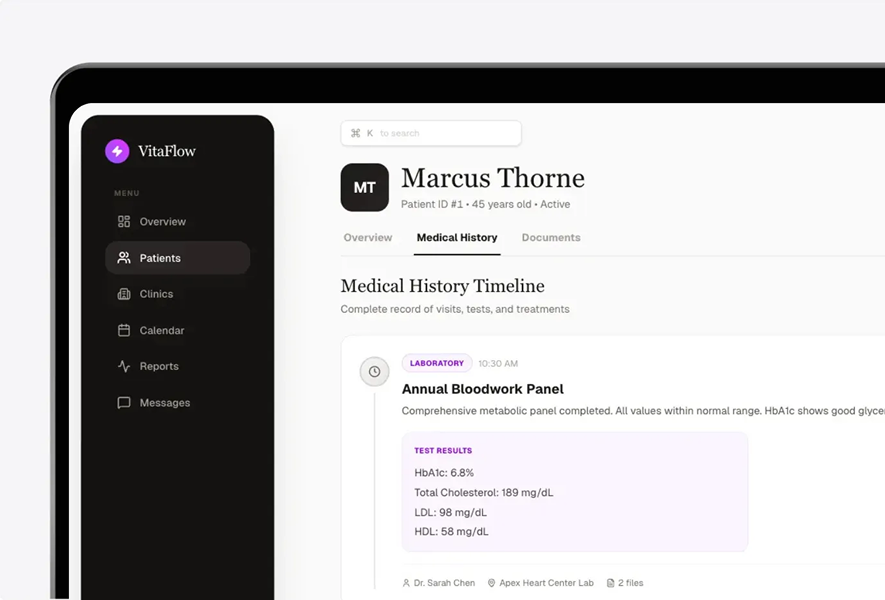Go to Clinics in the sidebar
This screenshot has width=885, height=600.
click(x=177, y=294)
